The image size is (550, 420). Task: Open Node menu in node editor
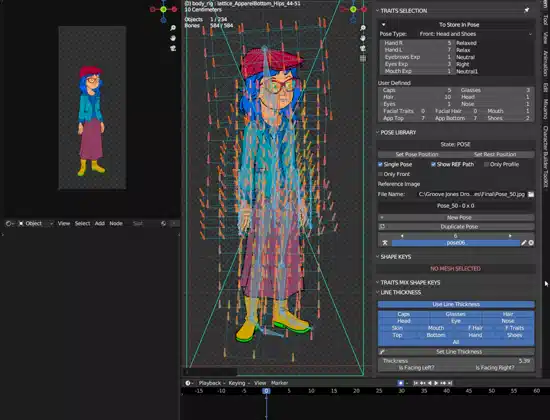116,224
